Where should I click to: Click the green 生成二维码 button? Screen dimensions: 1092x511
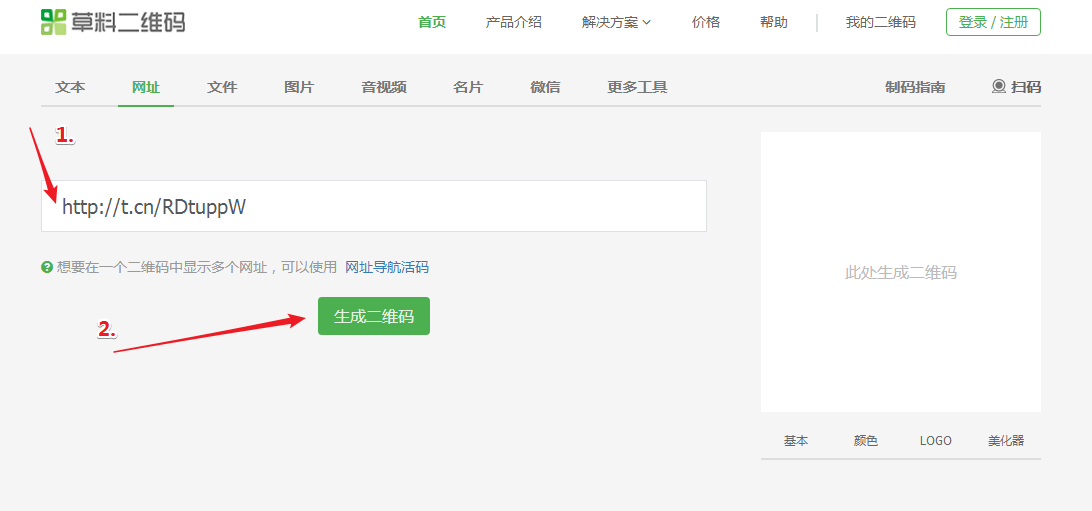point(374,316)
